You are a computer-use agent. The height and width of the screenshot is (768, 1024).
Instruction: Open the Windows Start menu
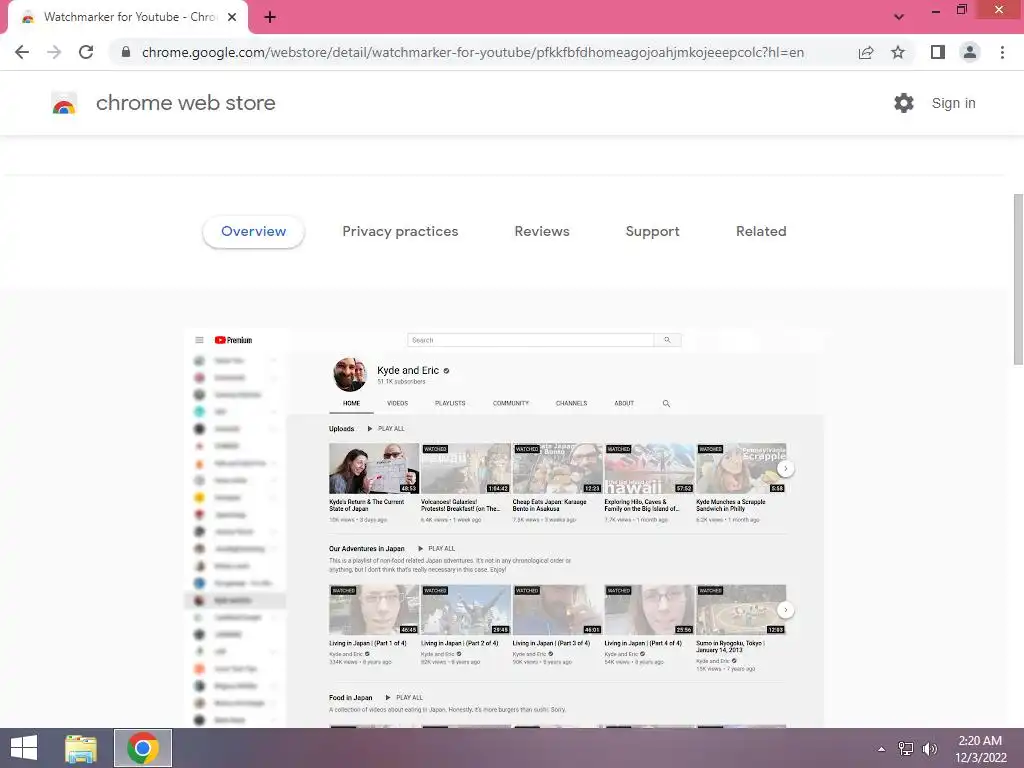[x=24, y=748]
